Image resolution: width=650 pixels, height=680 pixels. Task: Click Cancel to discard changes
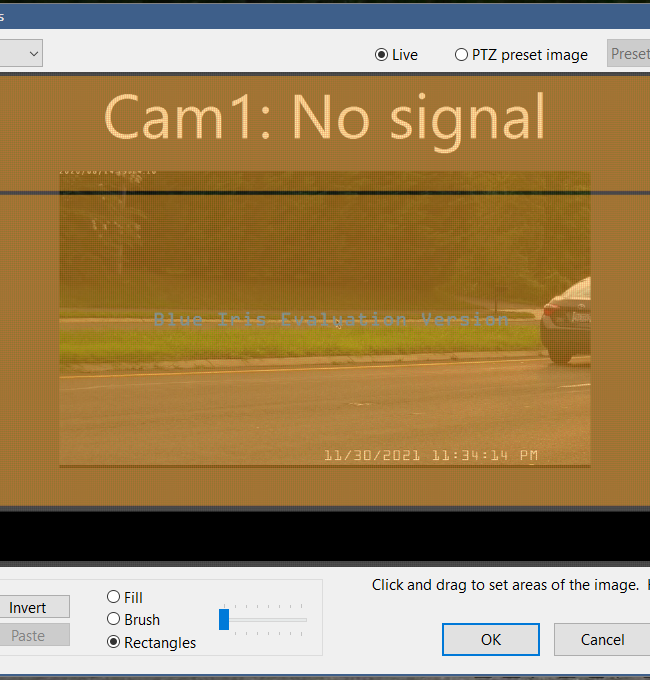(x=602, y=640)
